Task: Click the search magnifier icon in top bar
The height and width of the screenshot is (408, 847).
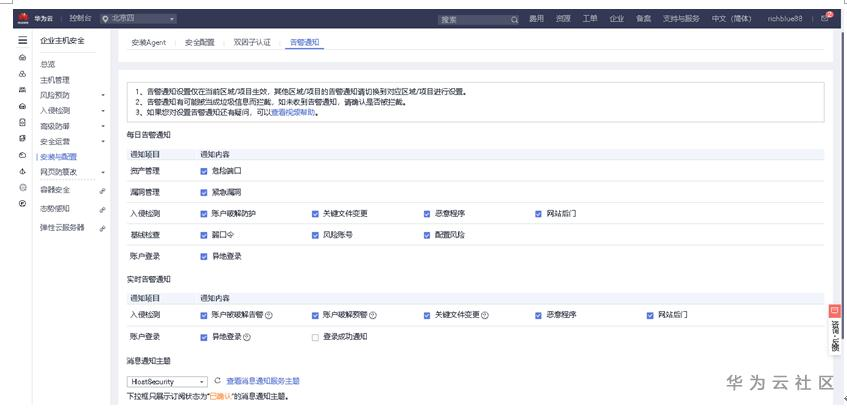Action: click(x=515, y=19)
